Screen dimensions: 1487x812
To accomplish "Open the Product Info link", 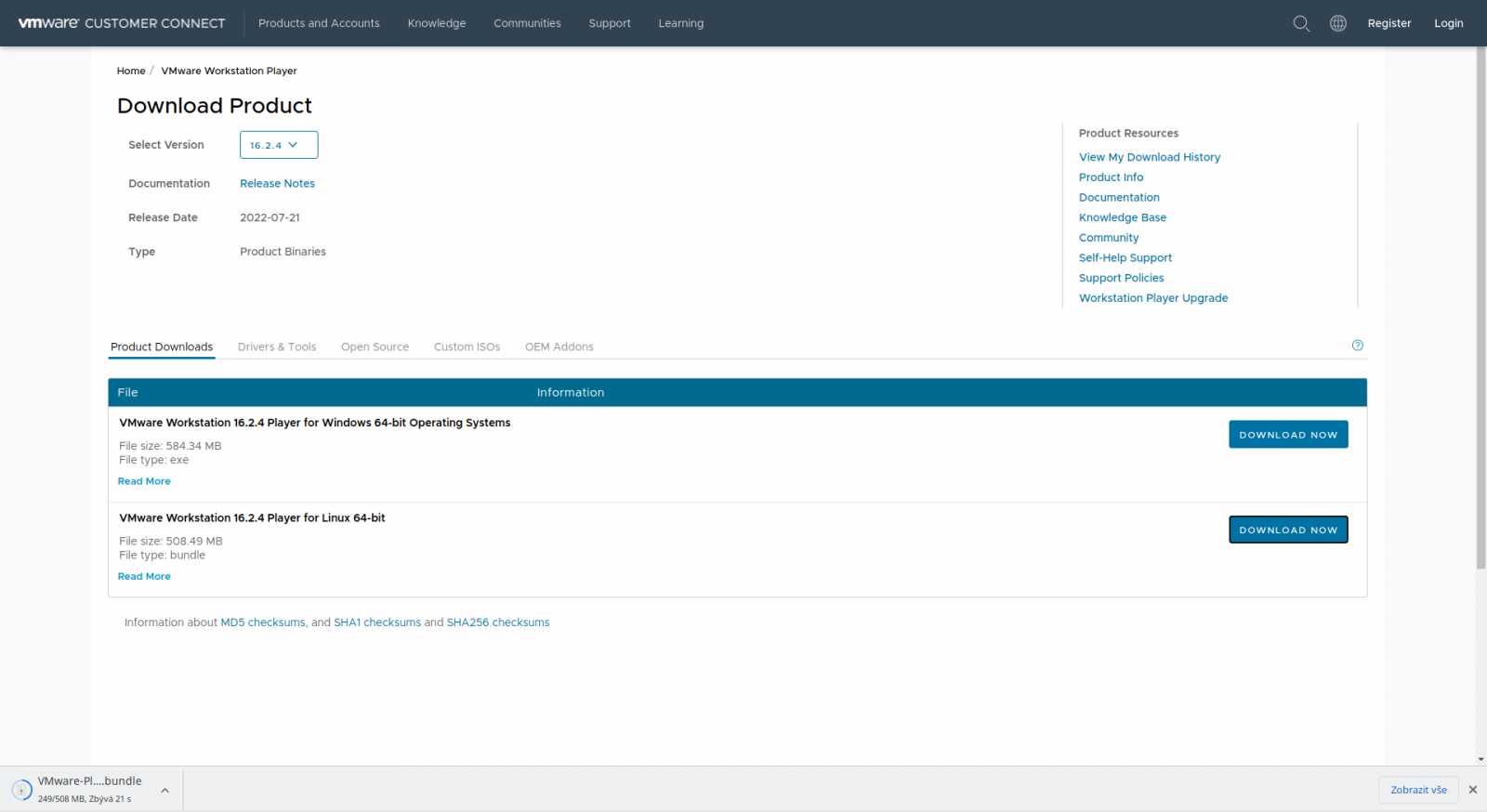I will [1111, 177].
